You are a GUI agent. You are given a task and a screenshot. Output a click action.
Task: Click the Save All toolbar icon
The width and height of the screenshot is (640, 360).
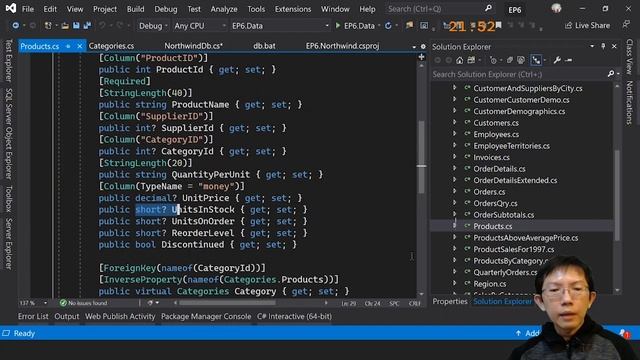[x=87, y=26]
